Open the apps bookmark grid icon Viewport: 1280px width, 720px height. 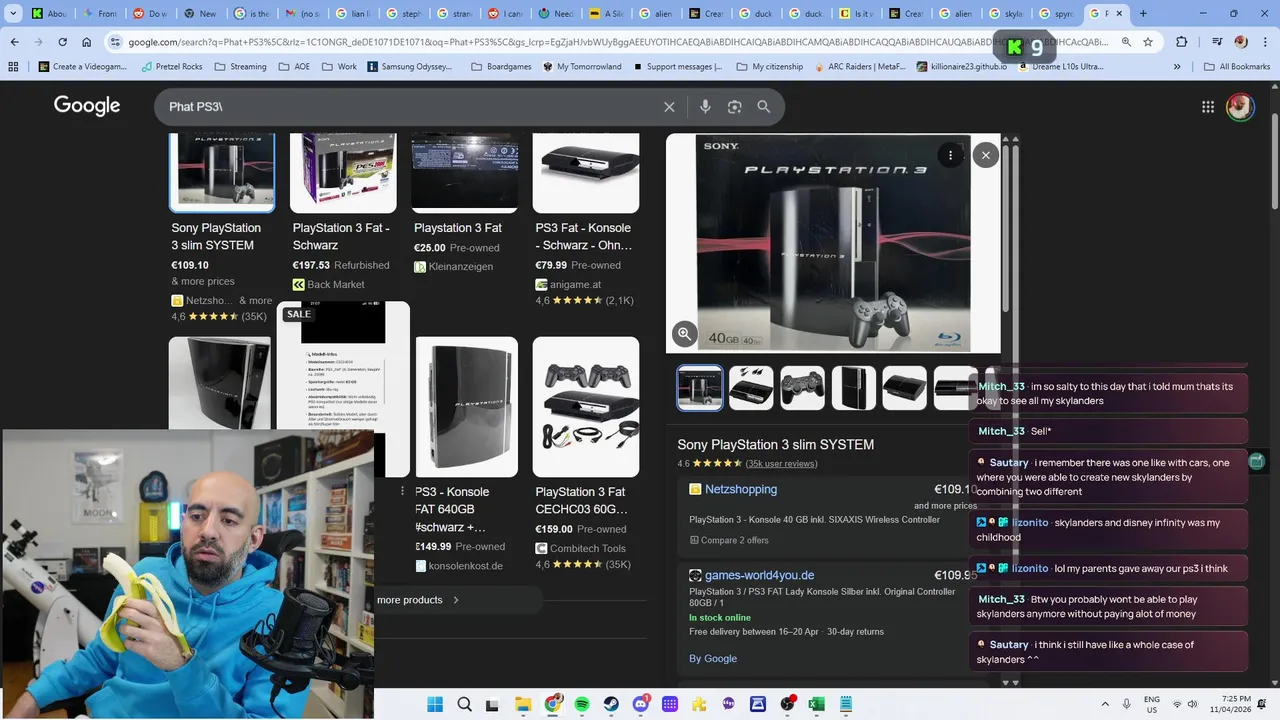[x=13, y=67]
